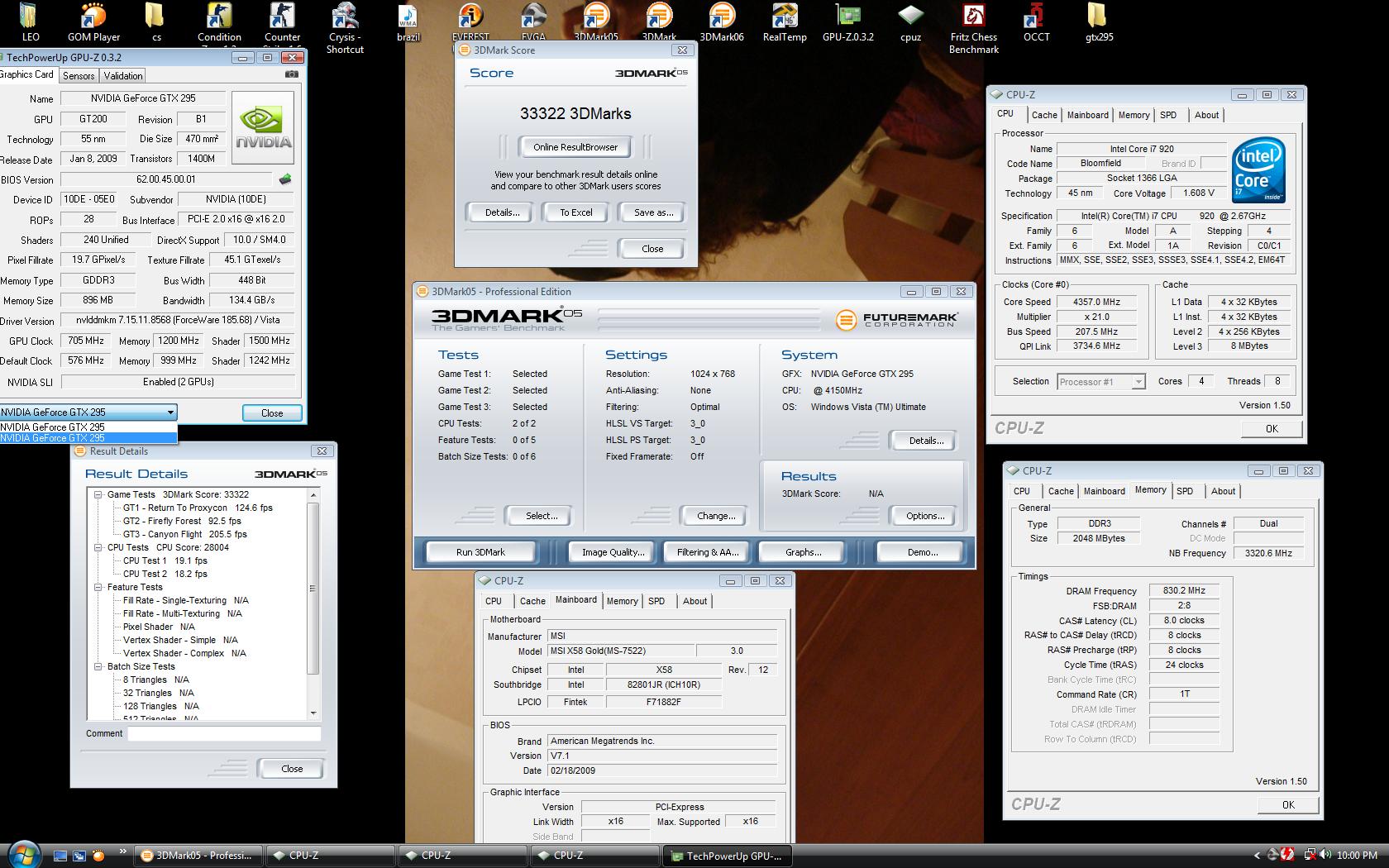The image size is (1389, 868).
Task: Open the Mainboard tab in CPU-Z processor window
Action: point(1087,115)
